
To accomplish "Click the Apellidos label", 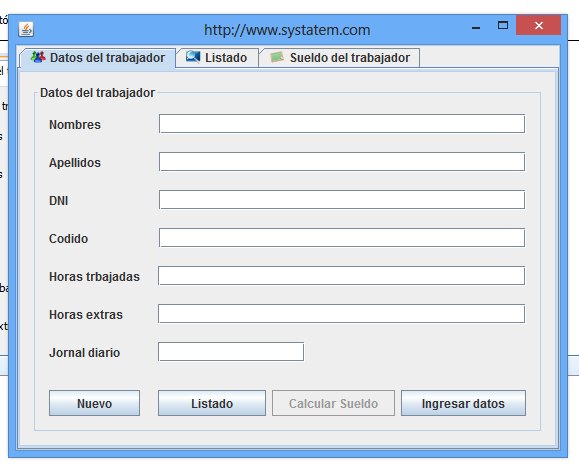I will click(x=75, y=163).
